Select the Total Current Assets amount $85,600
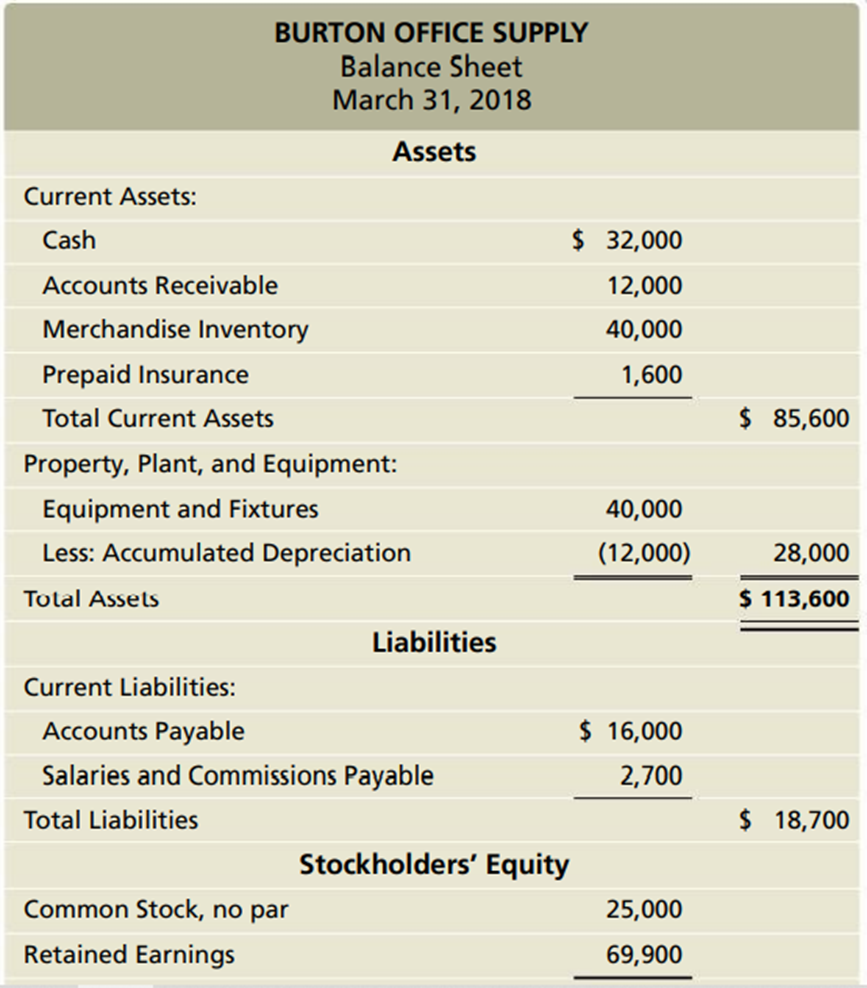Image resolution: width=867 pixels, height=988 pixels. tap(795, 418)
